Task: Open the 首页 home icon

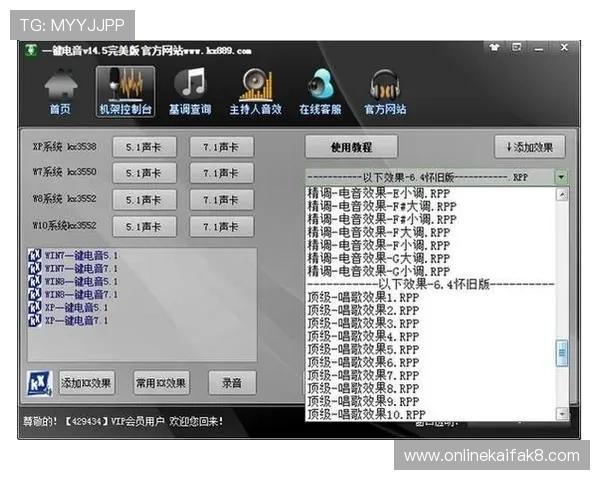Action: point(60,91)
